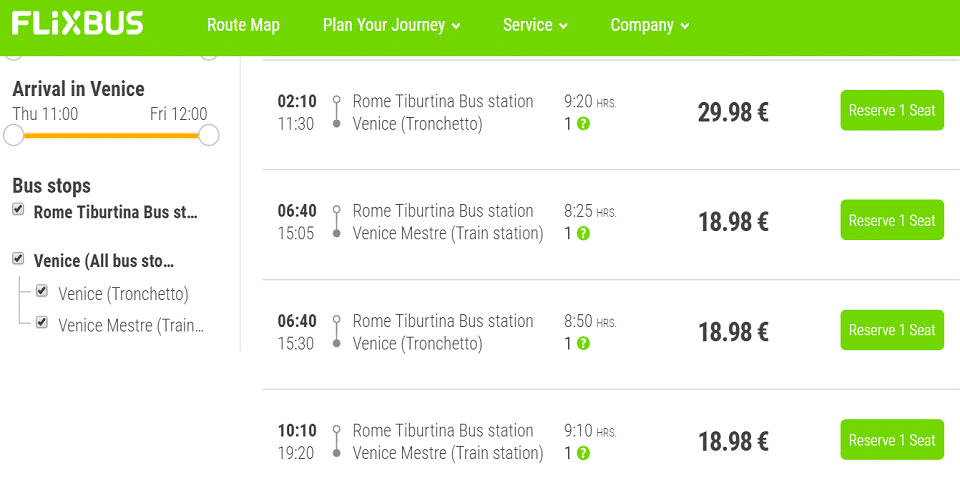The height and width of the screenshot is (480, 960).
Task: Expand the Company menu
Action: [x=650, y=25]
